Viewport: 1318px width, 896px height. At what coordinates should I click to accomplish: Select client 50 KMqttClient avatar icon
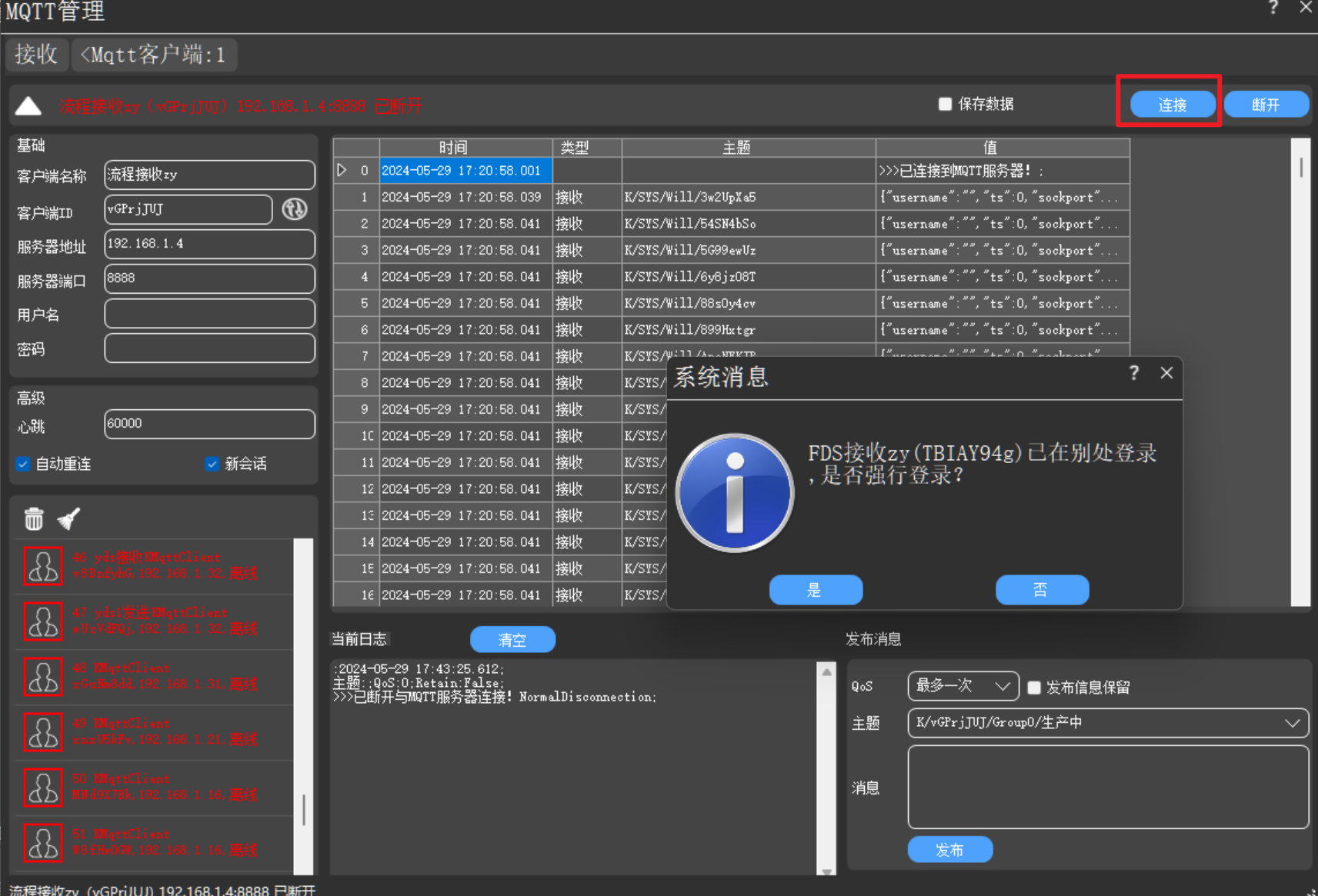pyautogui.click(x=43, y=788)
